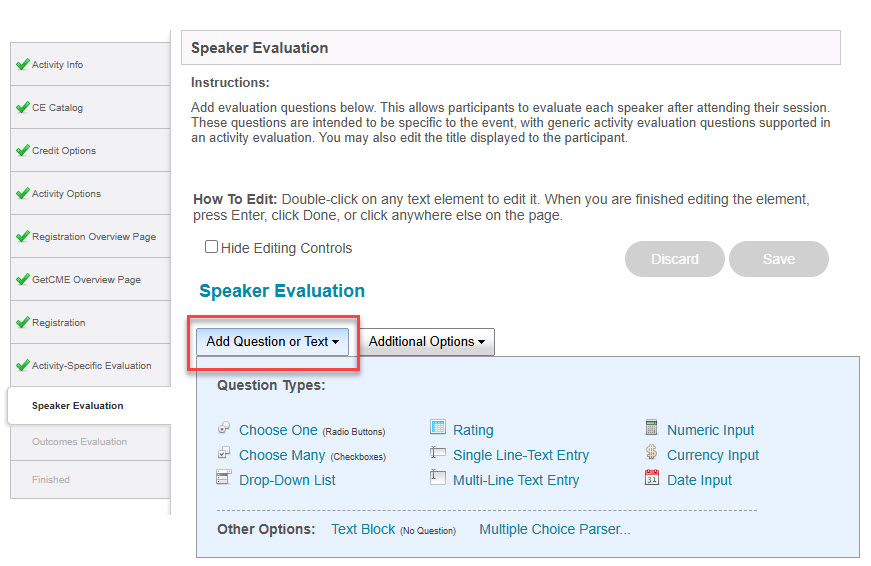
Task: Open the Multiple Choice Parser link
Action: click(x=554, y=529)
